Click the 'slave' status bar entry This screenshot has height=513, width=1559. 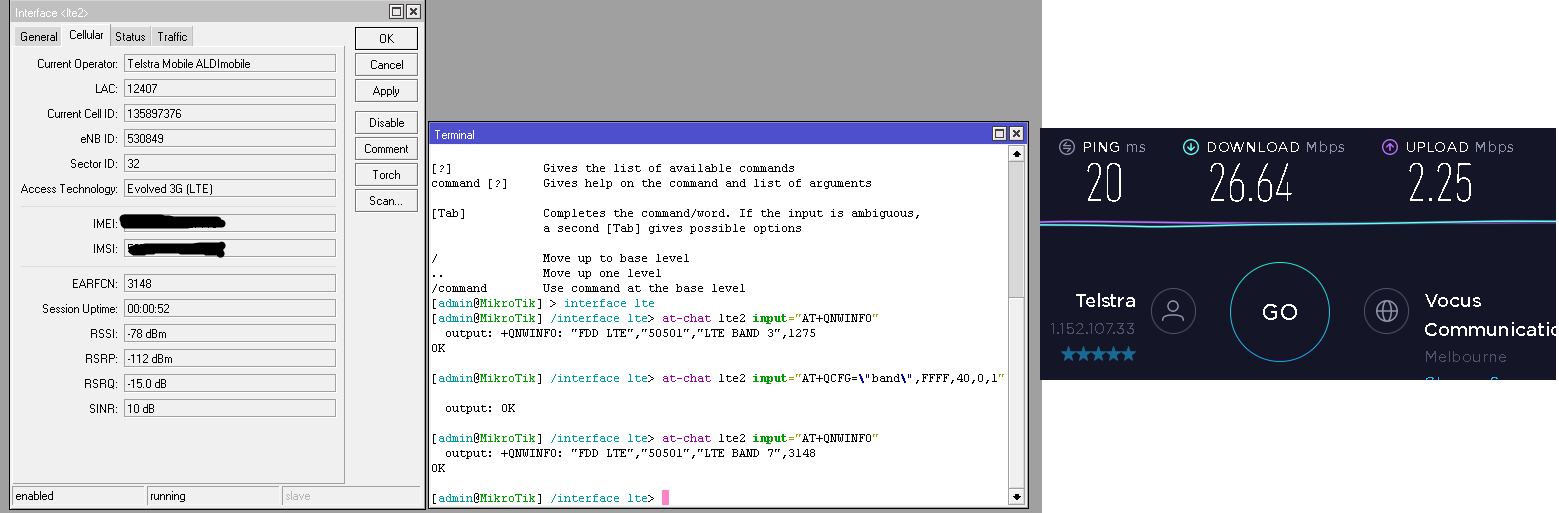click(350, 496)
